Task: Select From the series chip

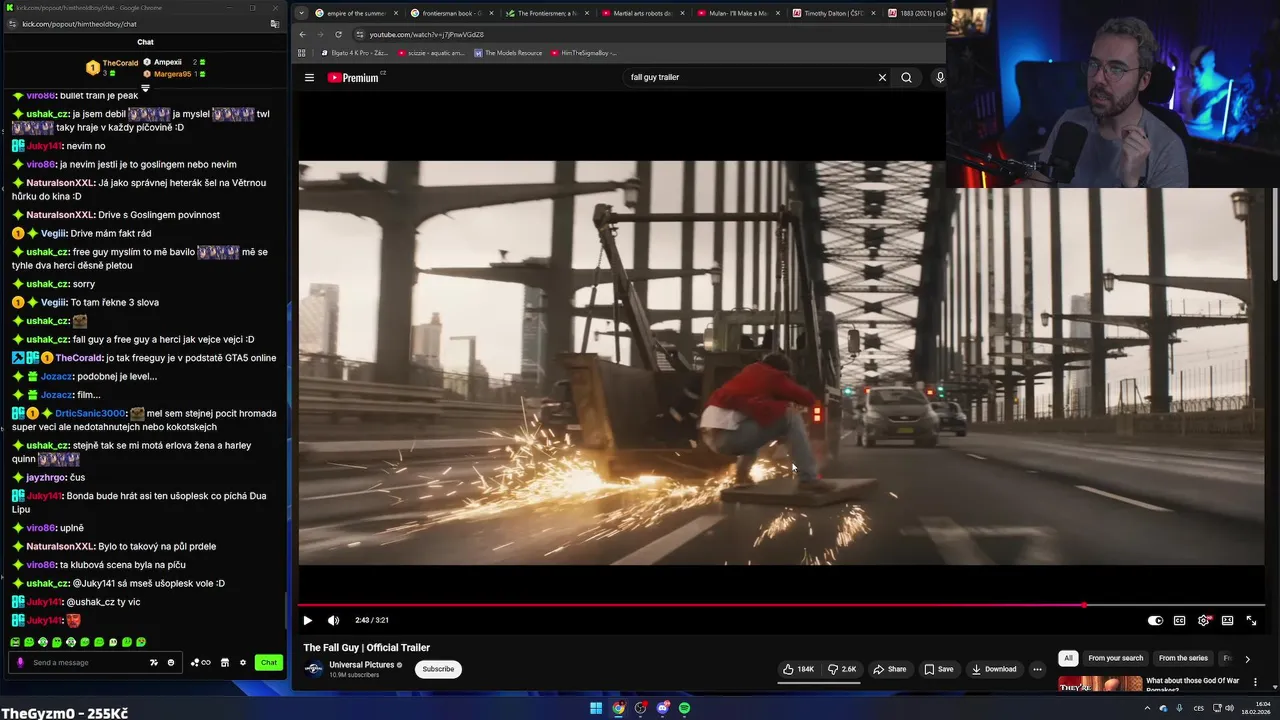Action: click(1183, 658)
